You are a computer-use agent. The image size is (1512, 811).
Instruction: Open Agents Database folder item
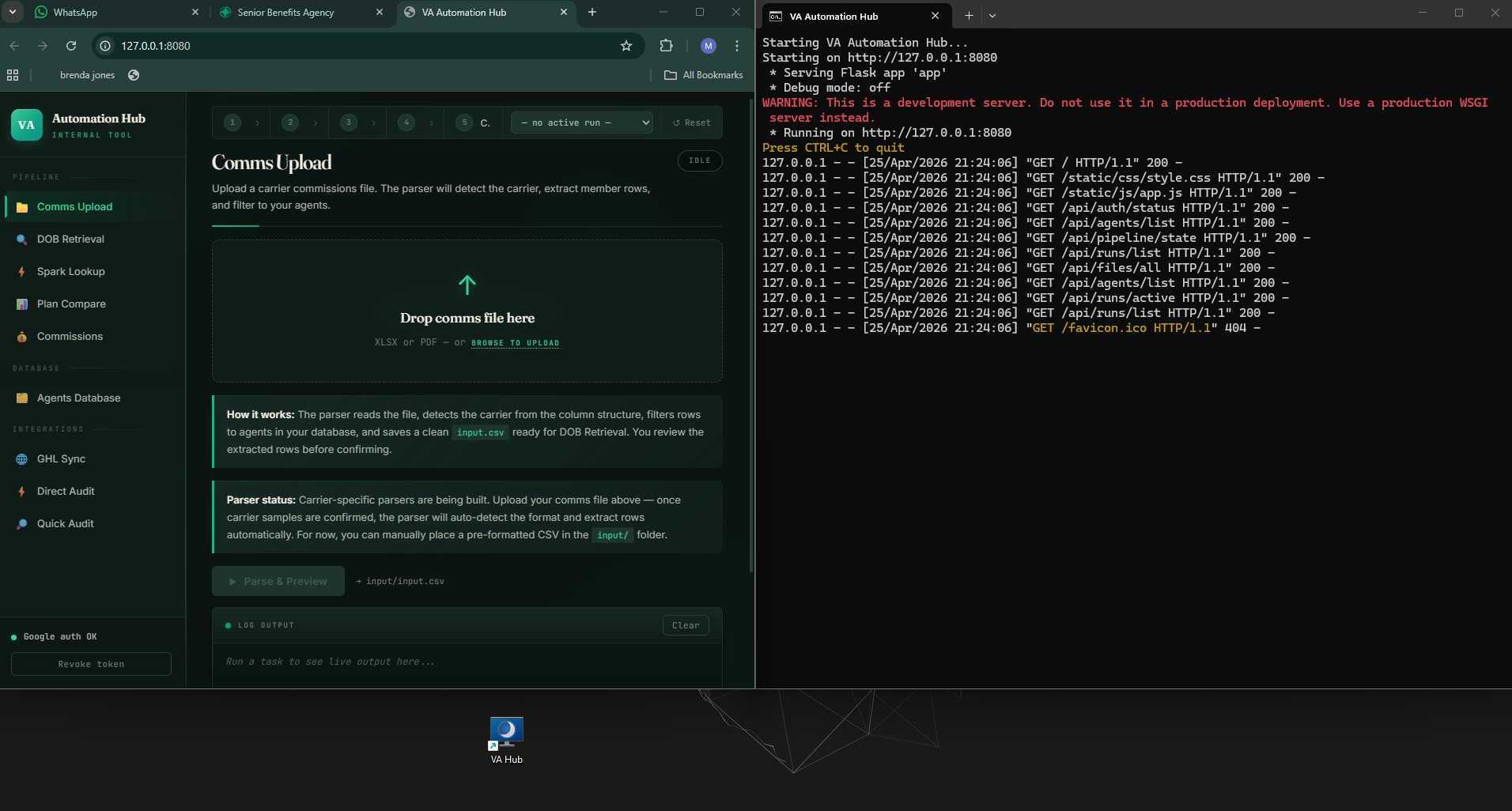point(78,398)
